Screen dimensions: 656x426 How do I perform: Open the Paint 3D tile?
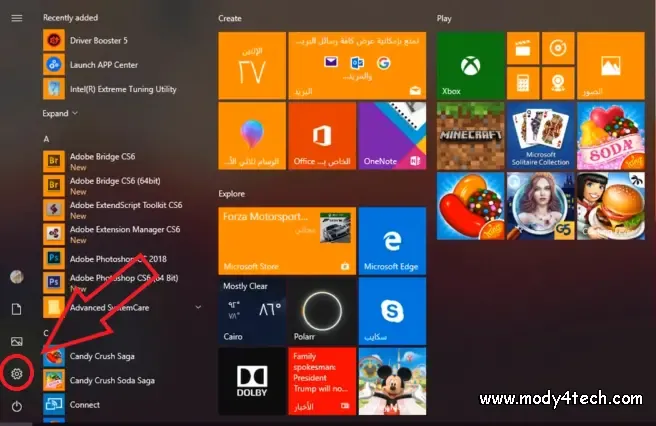(252, 136)
